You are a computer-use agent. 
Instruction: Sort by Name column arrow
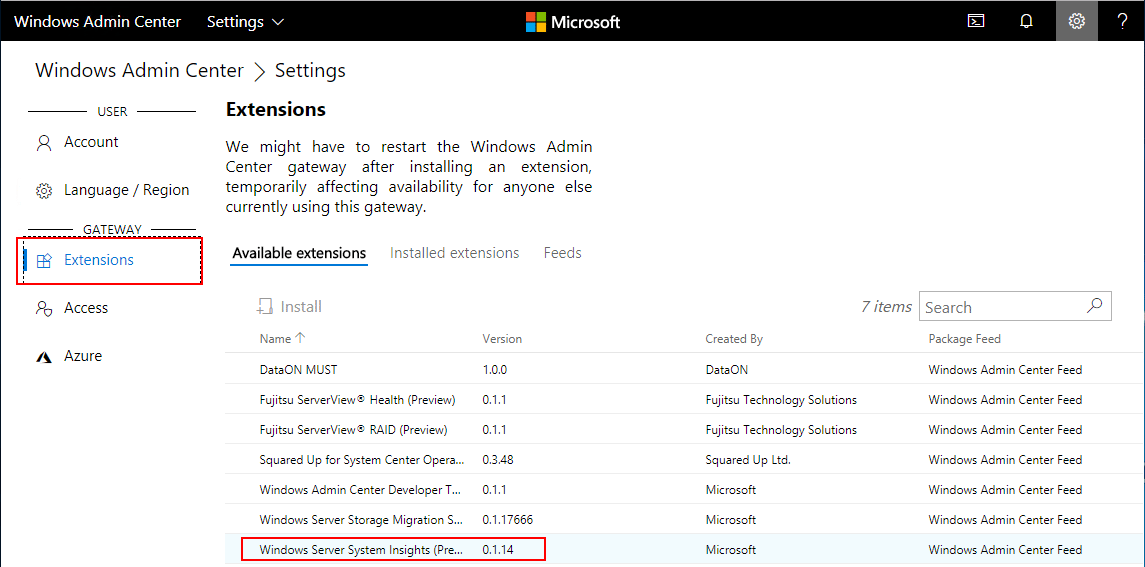click(301, 338)
